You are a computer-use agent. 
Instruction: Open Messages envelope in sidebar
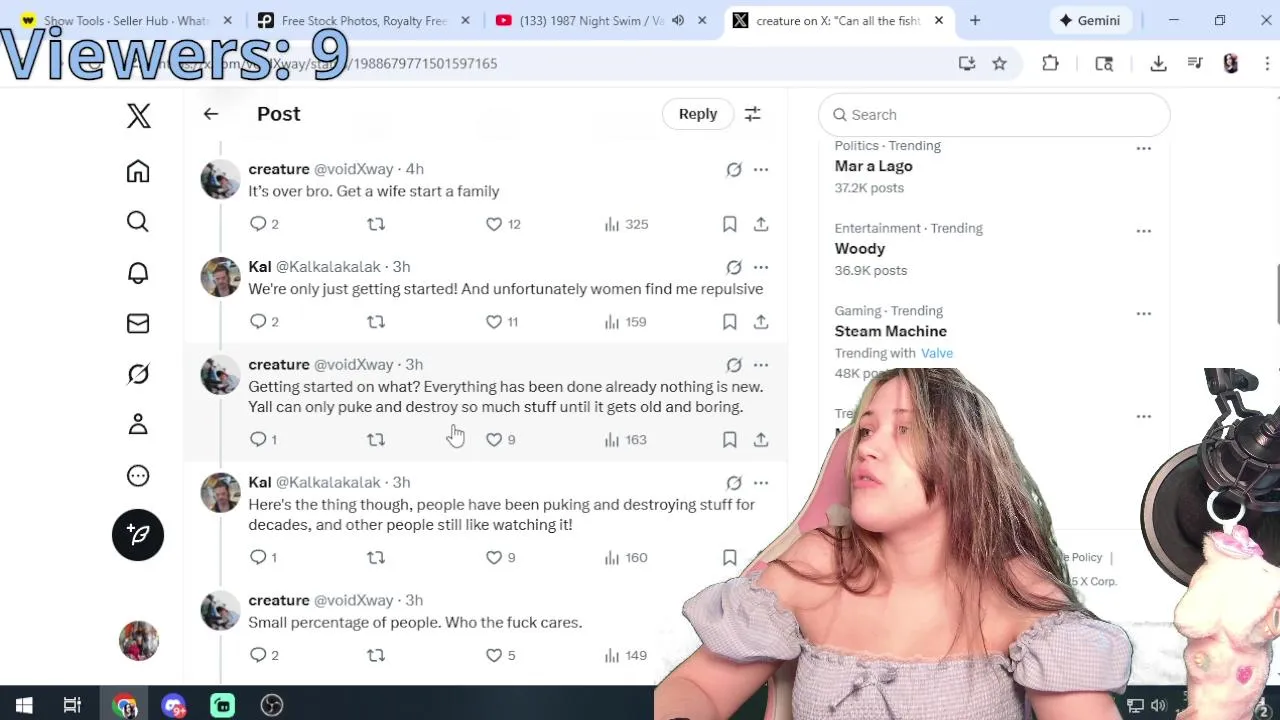138,323
